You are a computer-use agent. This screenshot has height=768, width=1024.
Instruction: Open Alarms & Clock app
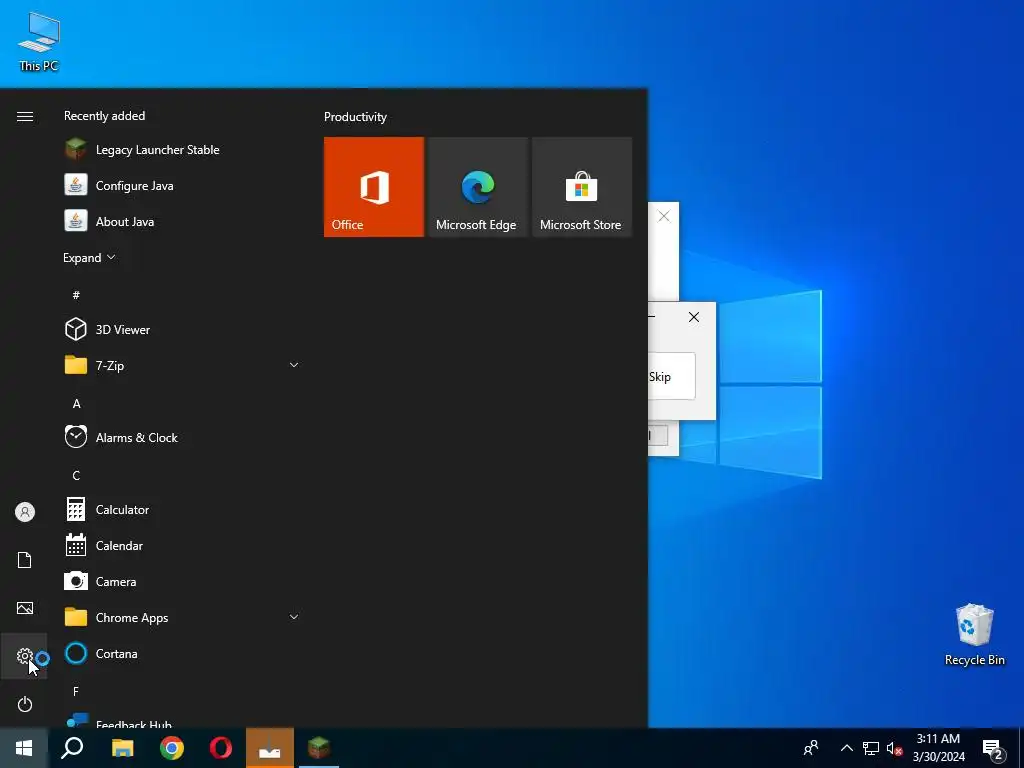click(183, 438)
